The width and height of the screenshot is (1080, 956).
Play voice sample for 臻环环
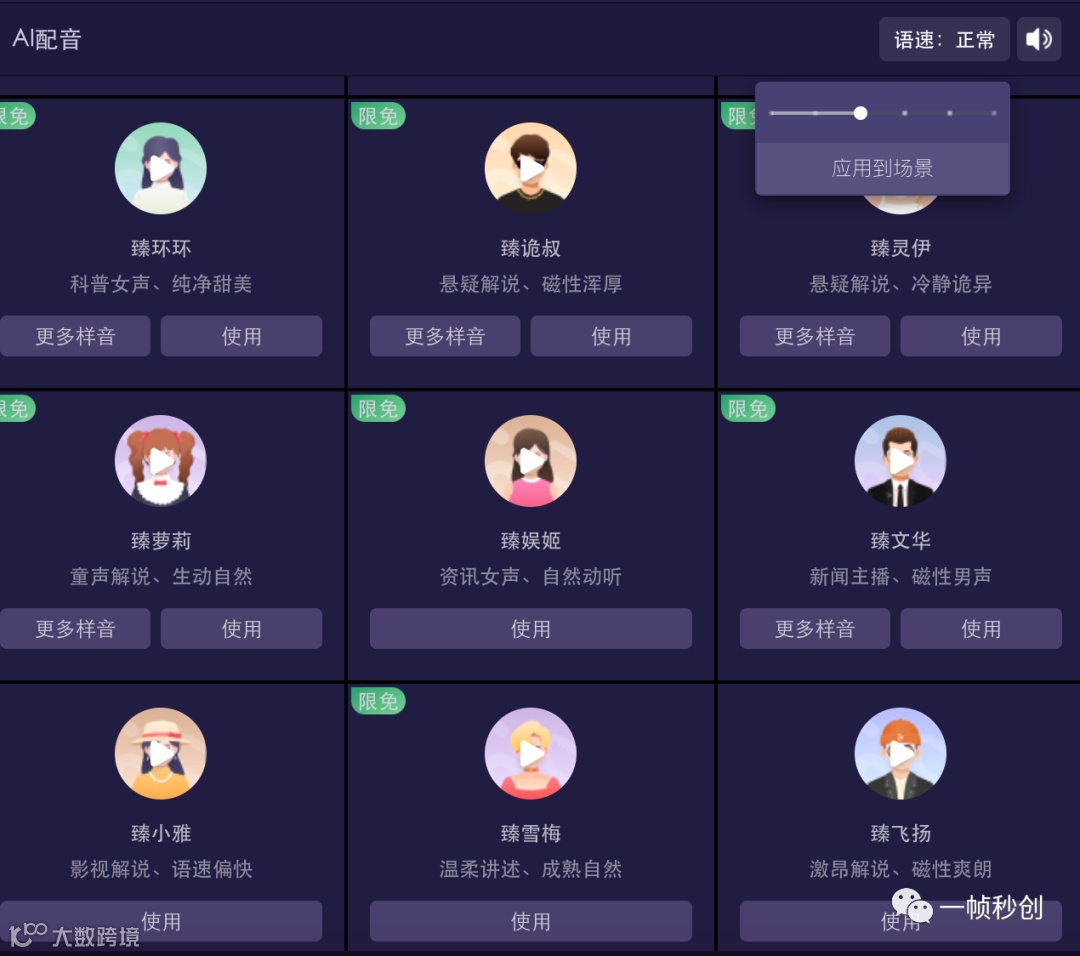pos(160,168)
